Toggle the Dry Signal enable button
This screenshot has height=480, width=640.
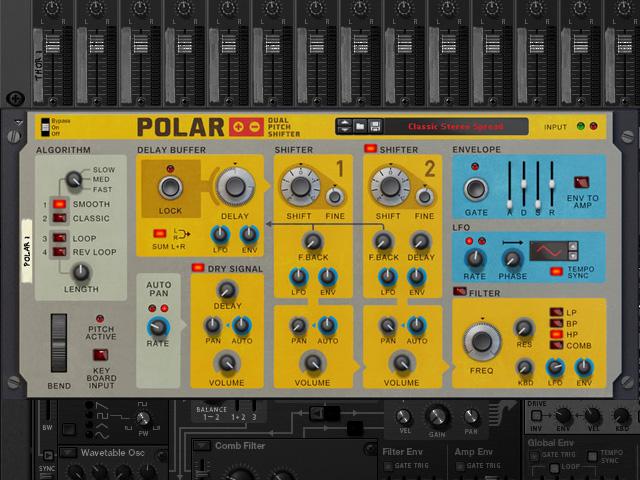click(198, 267)
